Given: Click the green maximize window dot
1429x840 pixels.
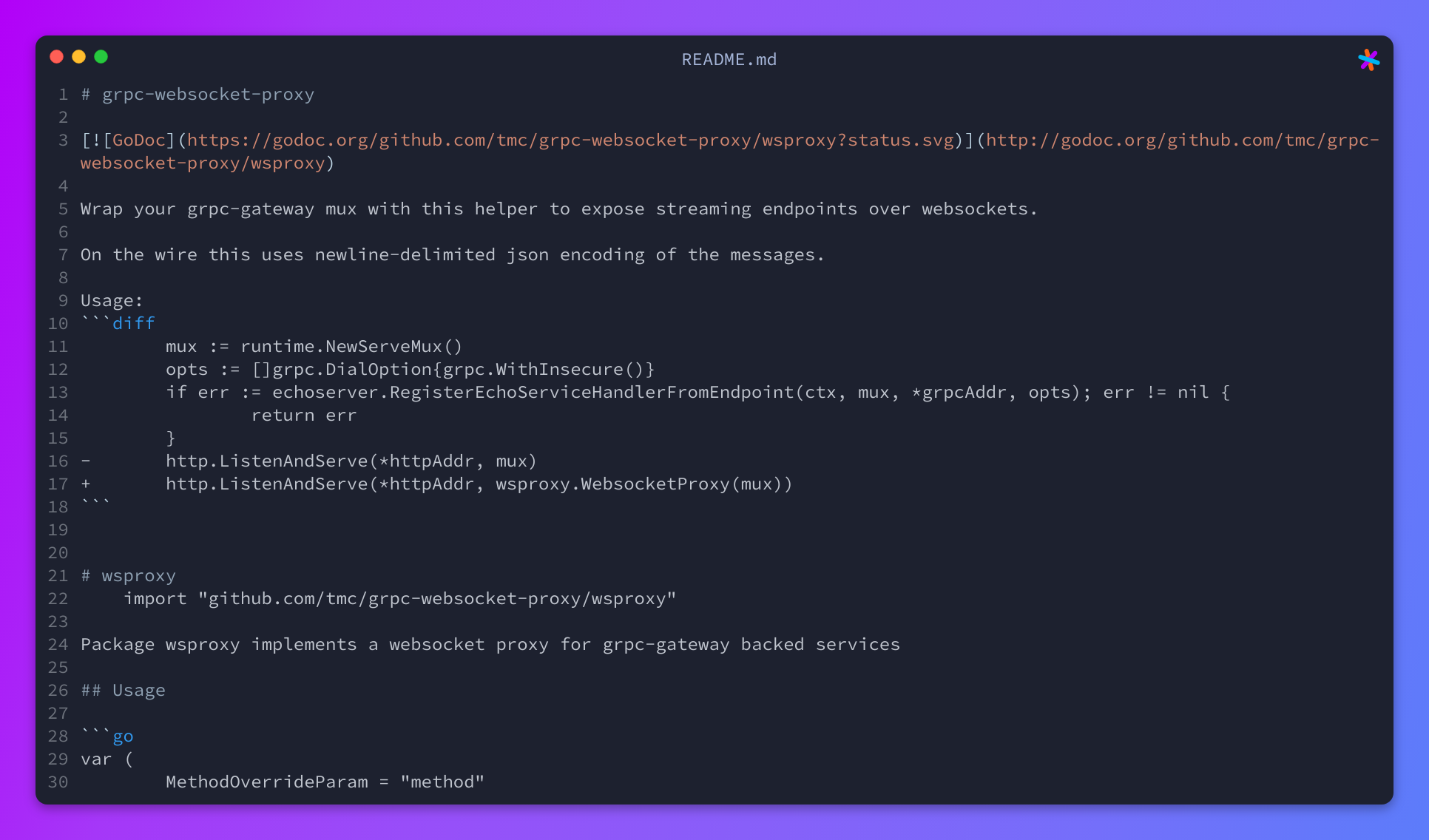Looking at the screenshot, I should point(101,57).
